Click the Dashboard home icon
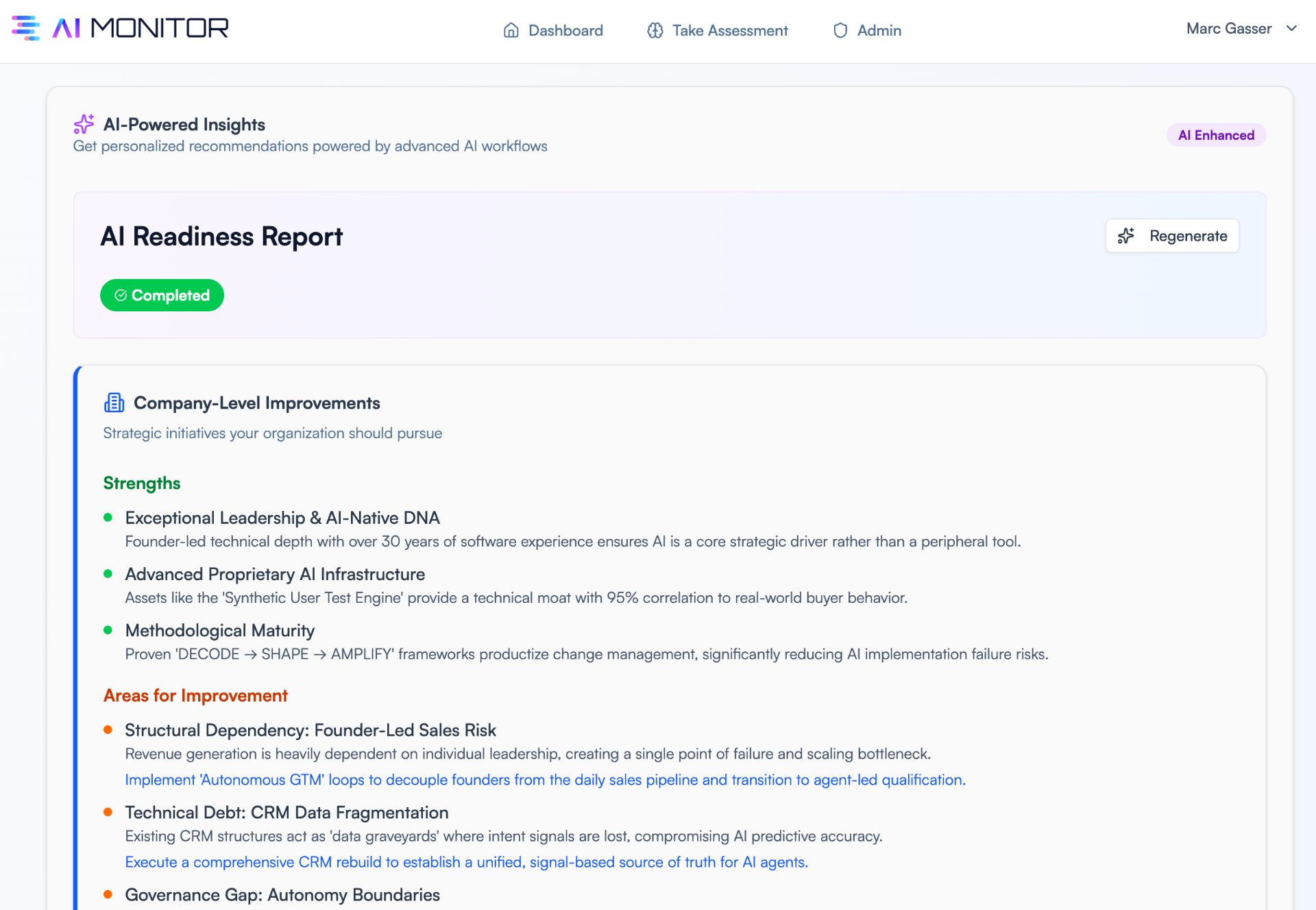Viewport: 1316px width, 910px height. point(511,30)
